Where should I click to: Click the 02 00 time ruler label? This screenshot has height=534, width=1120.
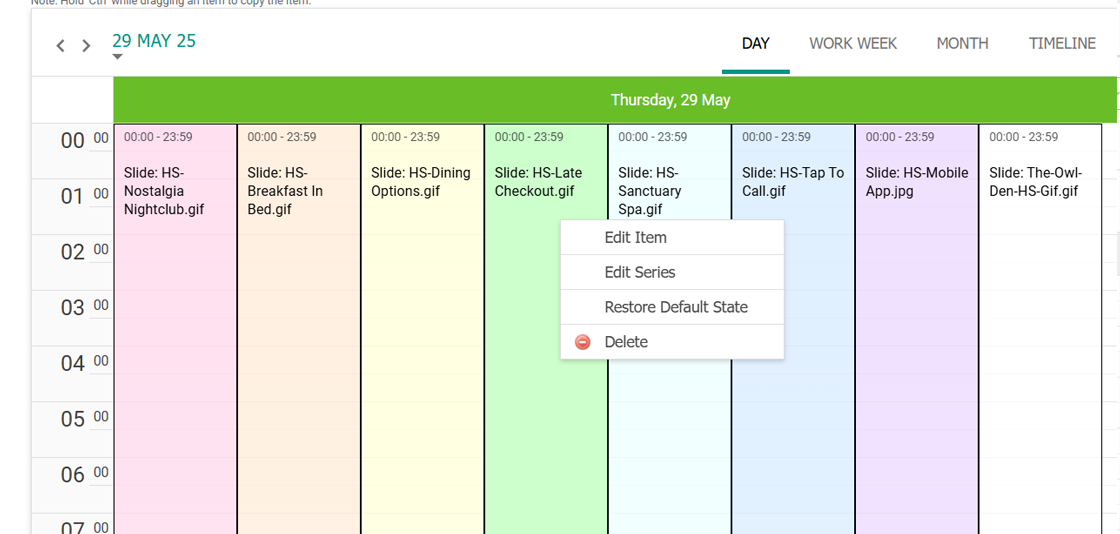coord(85,252)
